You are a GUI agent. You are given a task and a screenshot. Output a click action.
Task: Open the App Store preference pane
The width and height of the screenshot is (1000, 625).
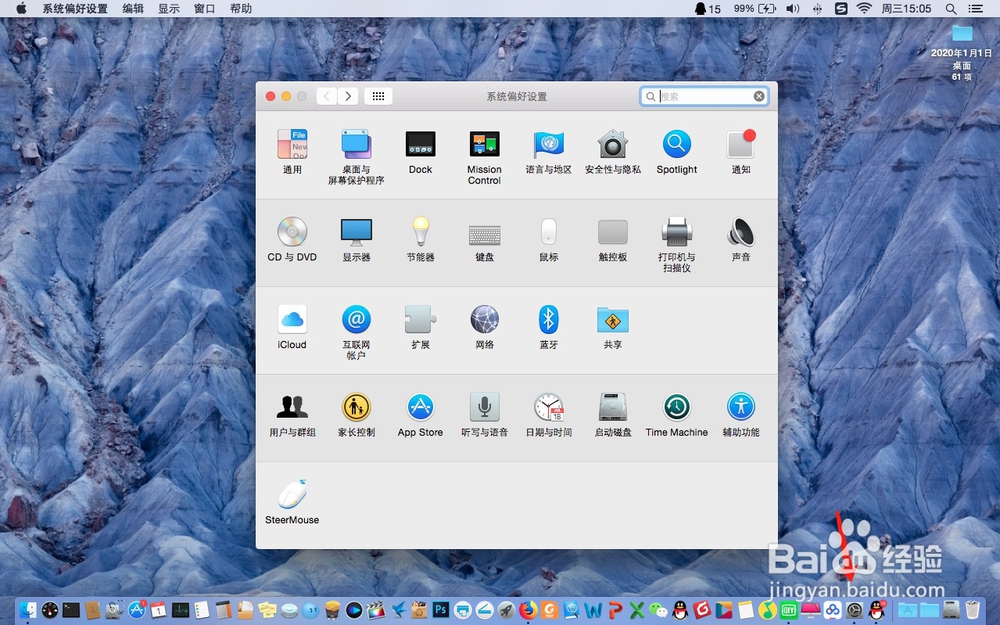420,415
